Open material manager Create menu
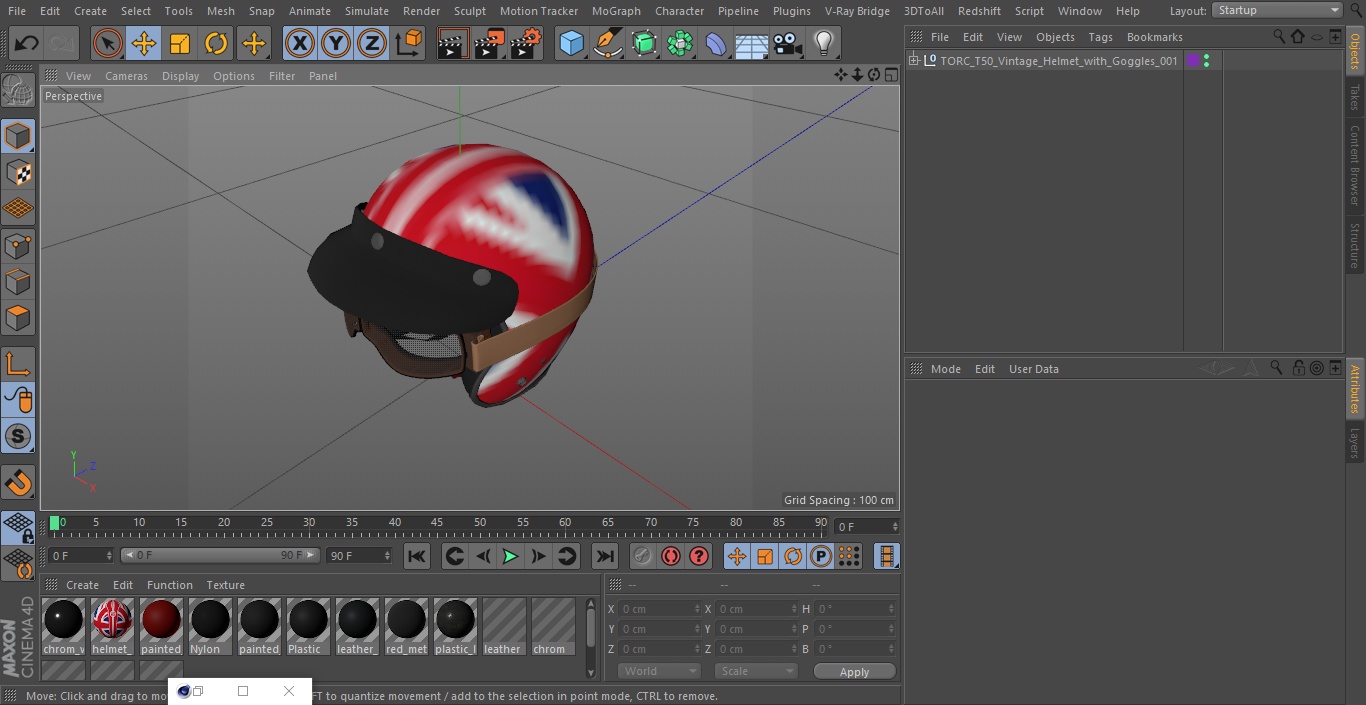The height and width of the screenshot is (705, 1366). (82, 585)
